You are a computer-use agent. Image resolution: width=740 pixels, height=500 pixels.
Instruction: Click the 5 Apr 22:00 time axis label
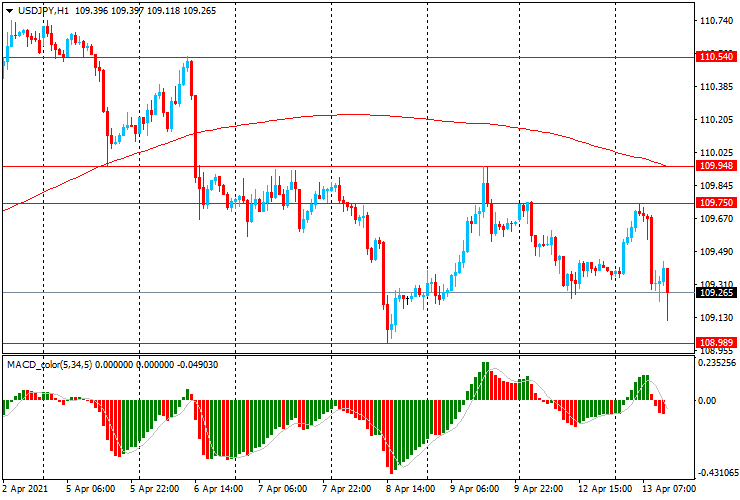coord(154,488)
